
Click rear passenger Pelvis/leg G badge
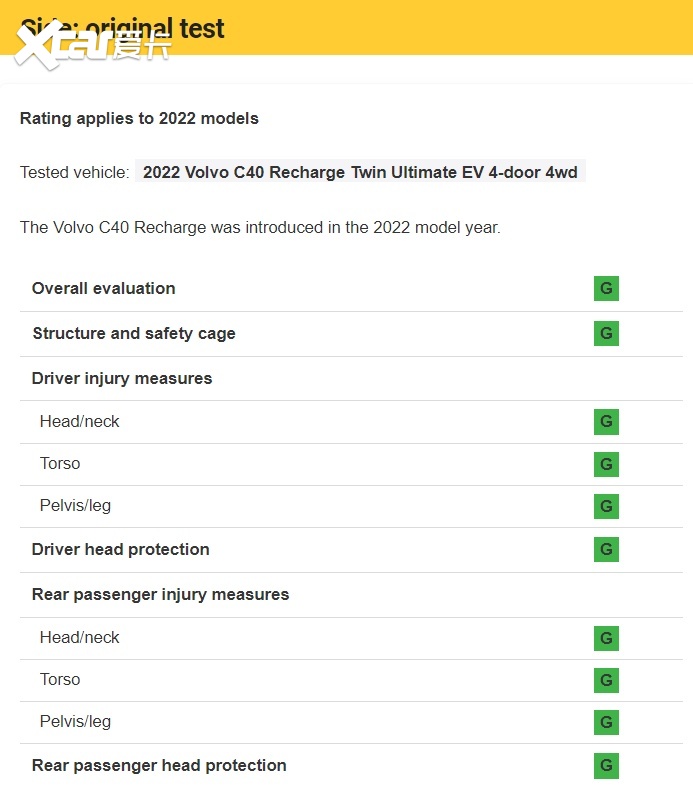click(x=606, y=722)
